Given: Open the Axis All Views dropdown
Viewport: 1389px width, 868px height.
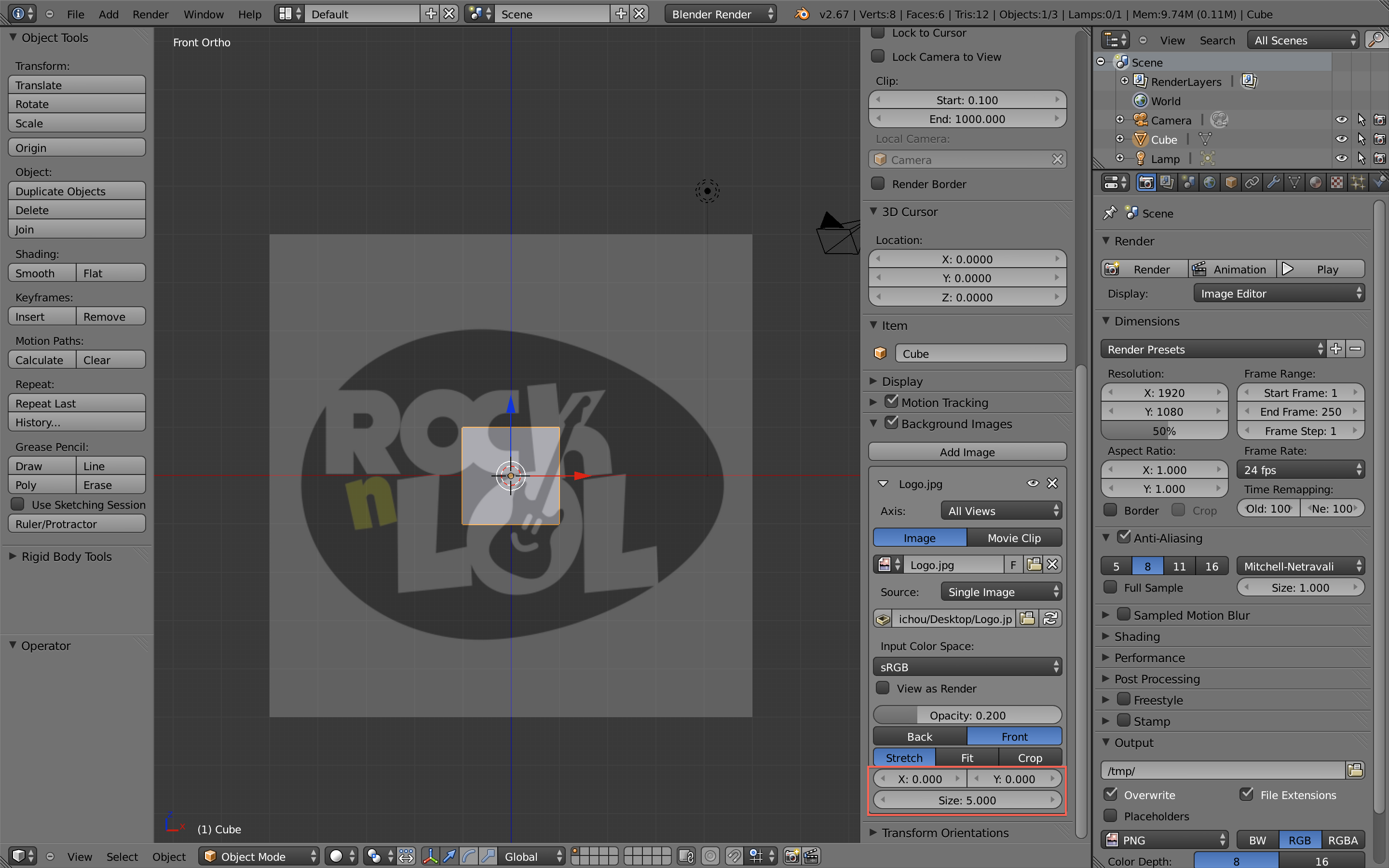Looking at the screenshot, I should pos(1002,510).
